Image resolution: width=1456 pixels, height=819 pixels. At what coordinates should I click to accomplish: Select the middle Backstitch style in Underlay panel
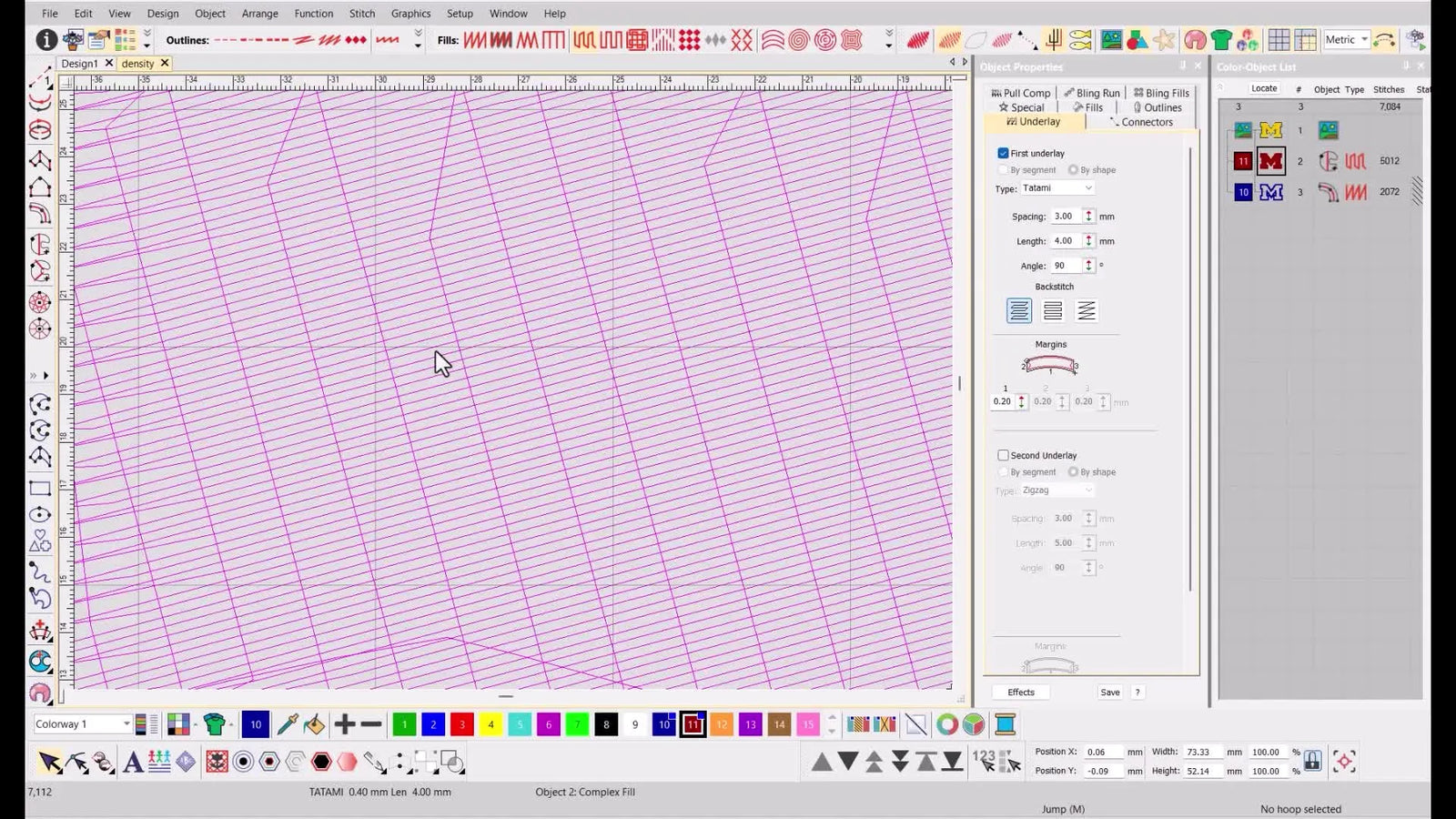1052,309
